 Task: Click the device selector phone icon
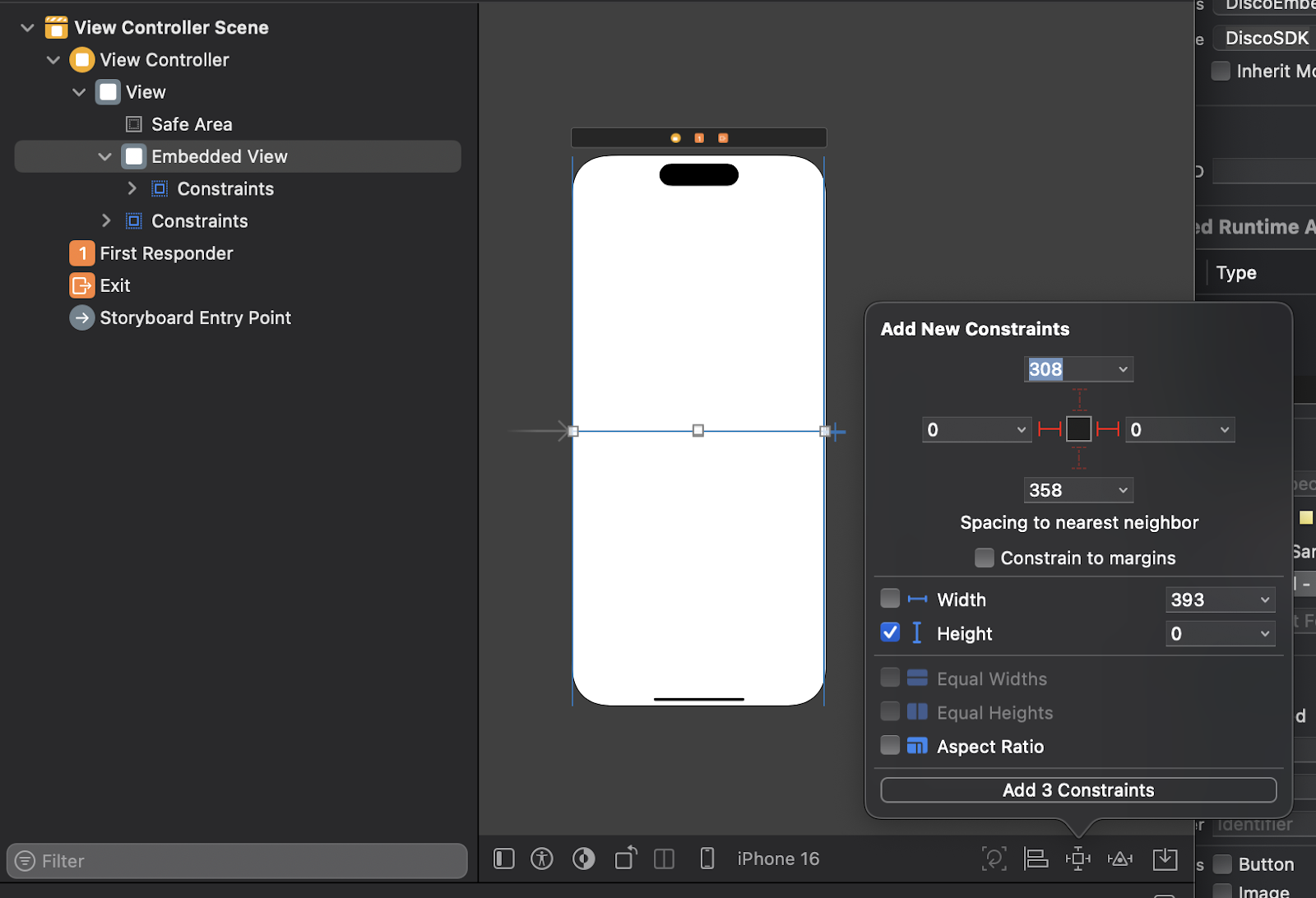click(x=707, y=859)
